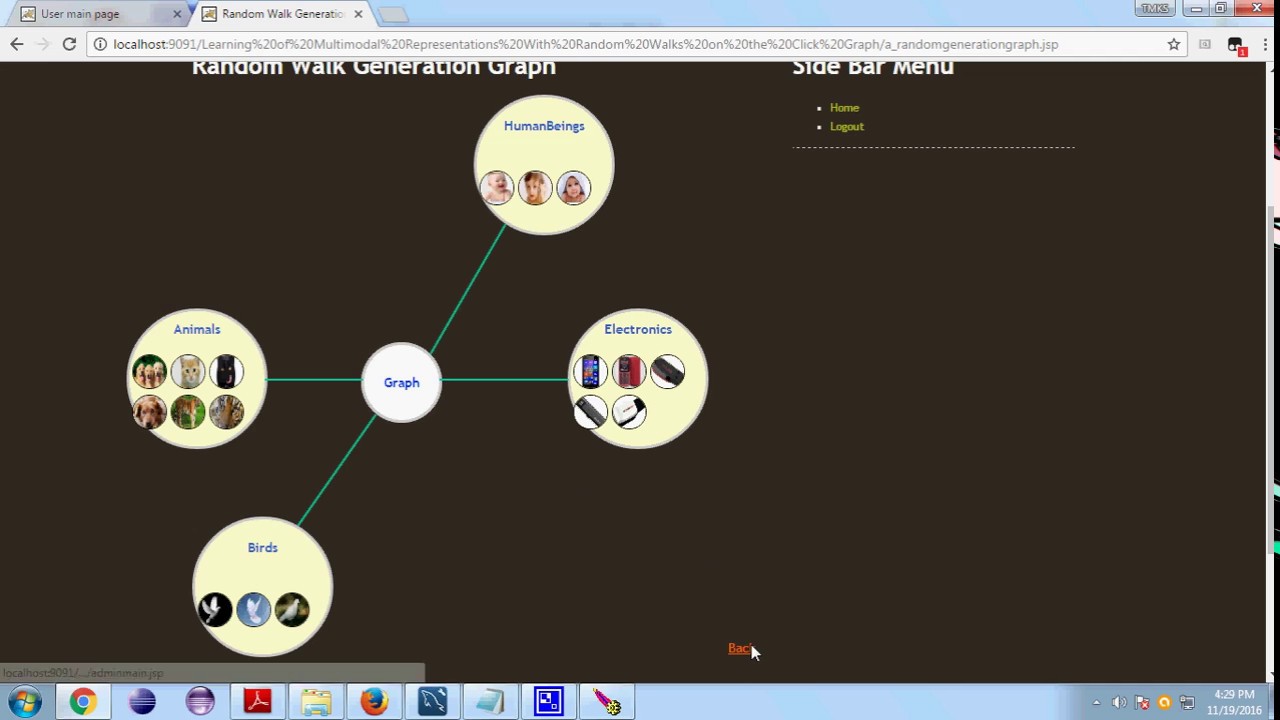This screenshot has height=720, width=1280.
Task: Open the white dove on black thumbnail
Action: 215,610
